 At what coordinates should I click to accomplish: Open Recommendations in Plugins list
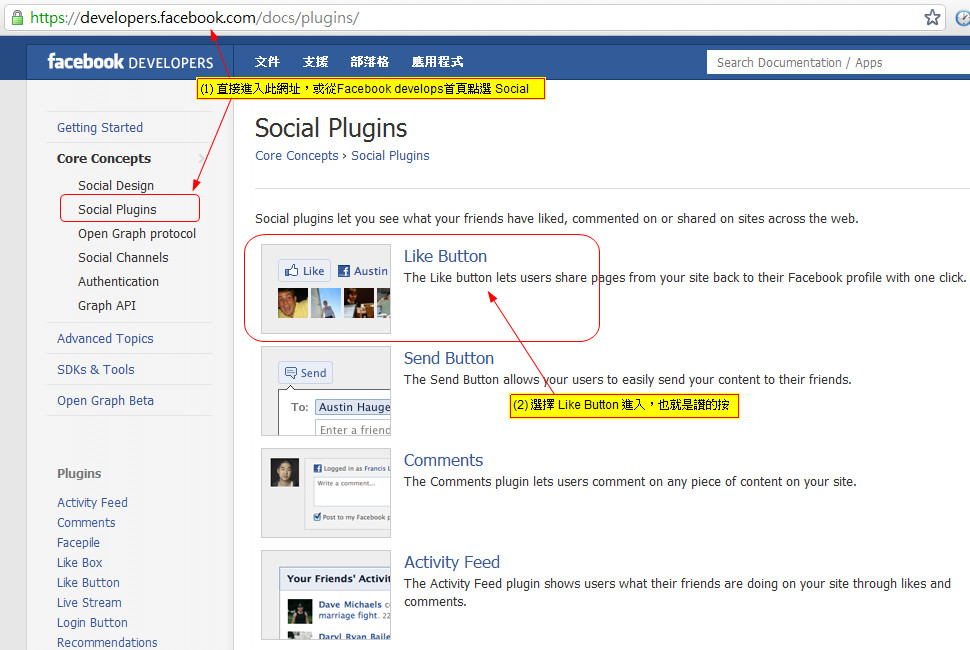coord(107,642)
